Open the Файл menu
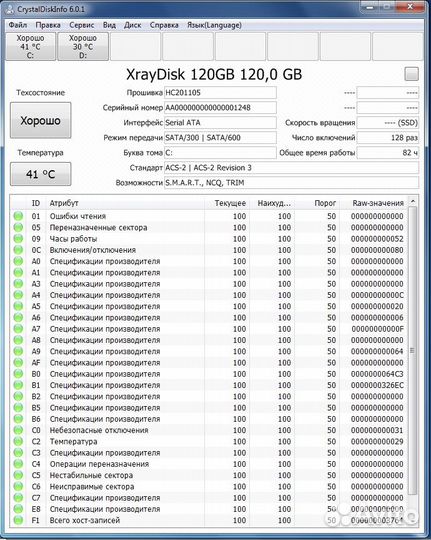 click(x=18, y=25)
